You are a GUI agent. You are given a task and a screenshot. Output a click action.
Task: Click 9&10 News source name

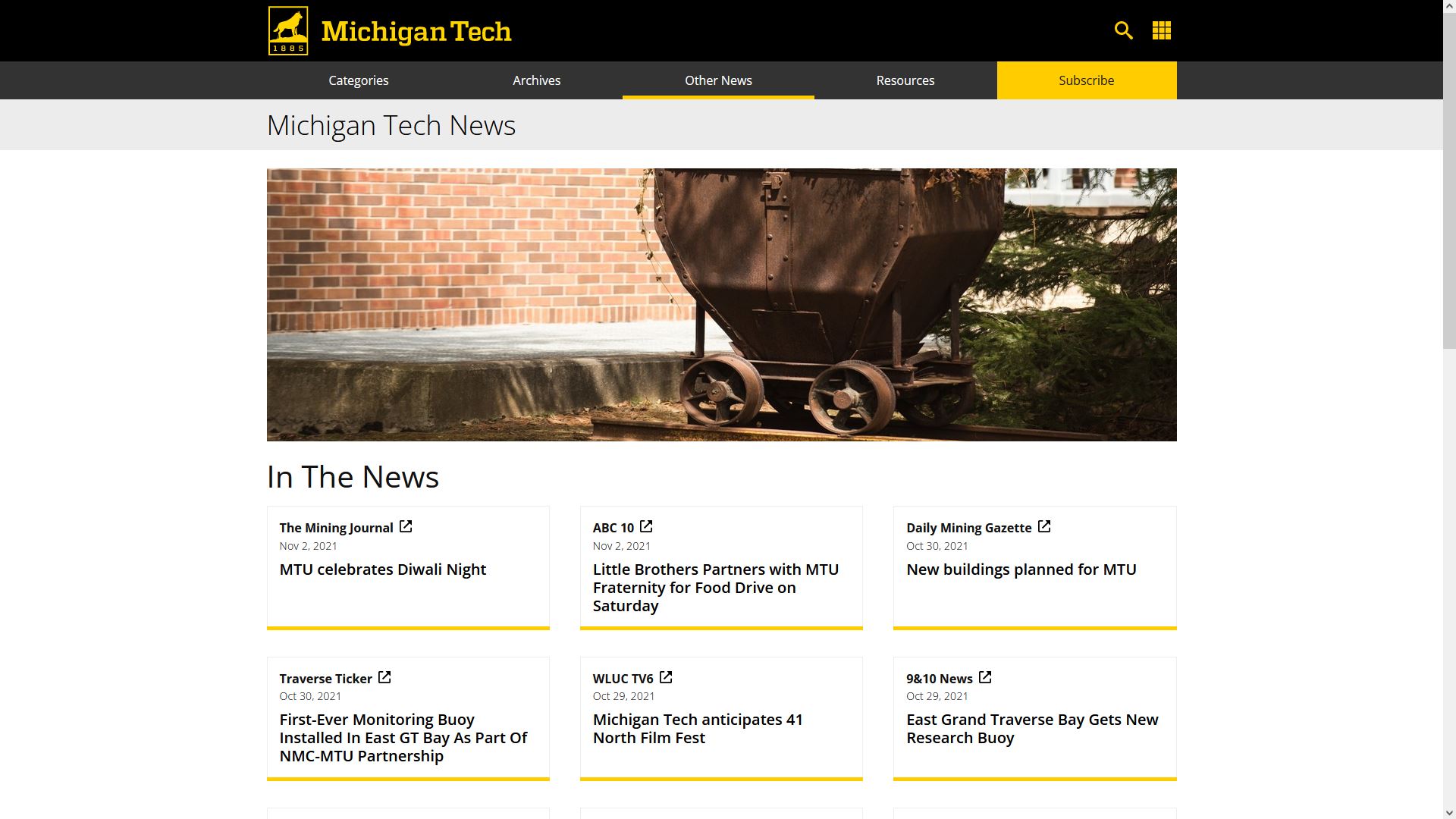tap(940, 679)
